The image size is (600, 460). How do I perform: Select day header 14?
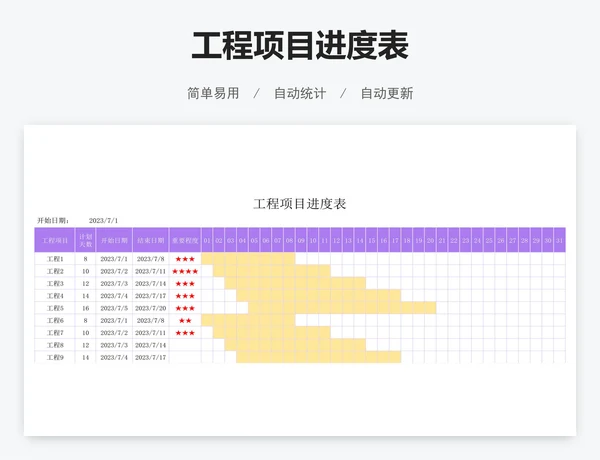coord(360,240)
